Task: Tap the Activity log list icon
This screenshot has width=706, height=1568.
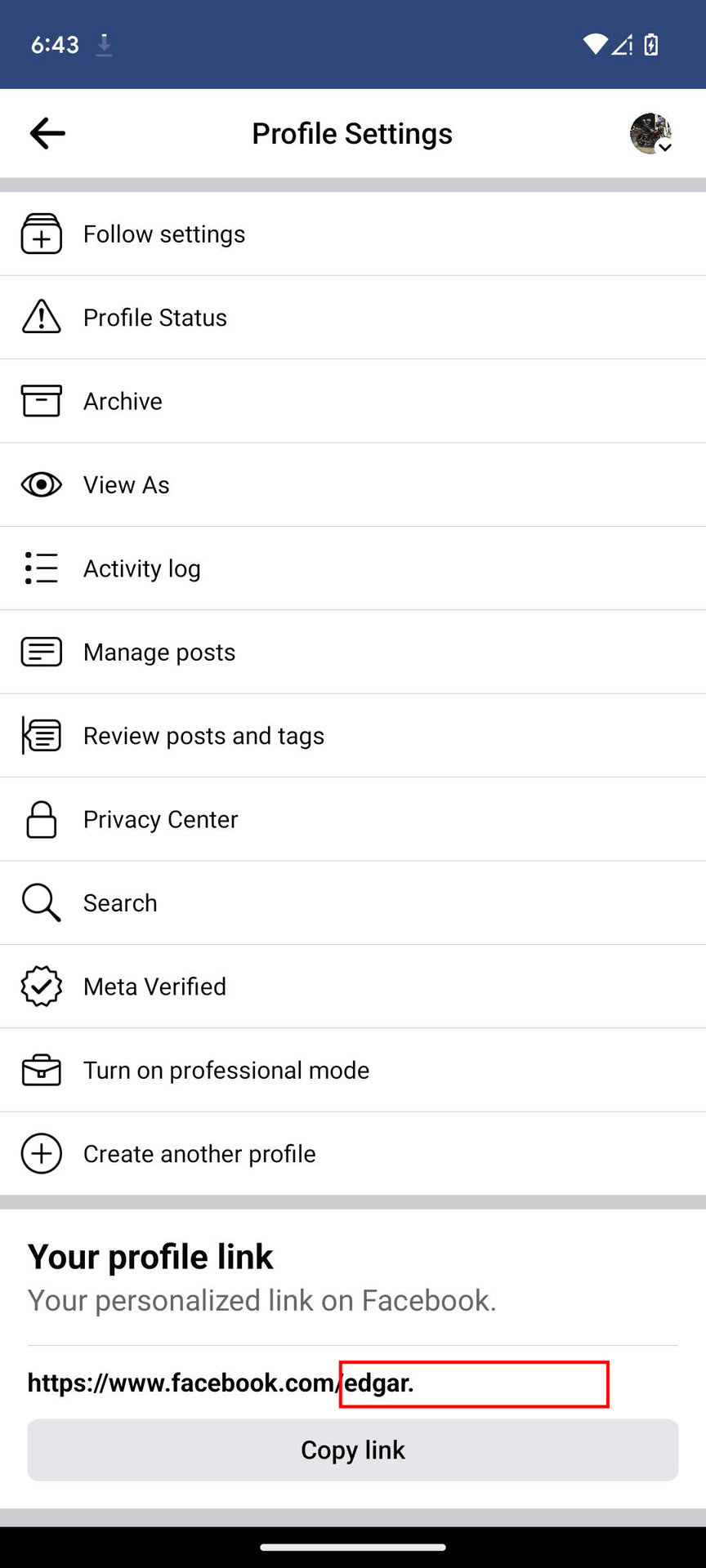Action: tap(41, 568)
